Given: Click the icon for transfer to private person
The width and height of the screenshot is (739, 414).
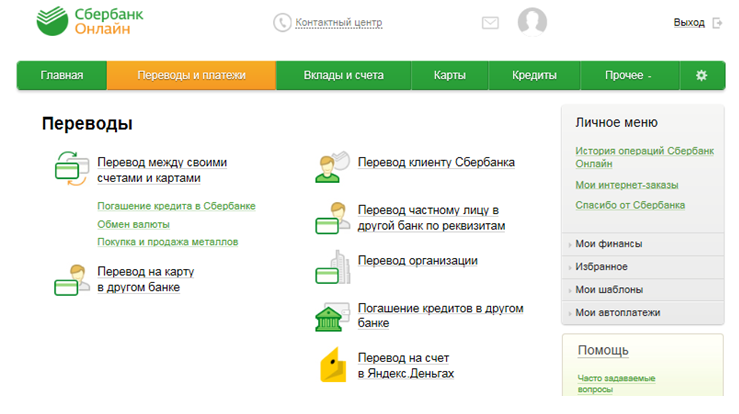Looking at the screenshot, I should [x=332, y=218].
